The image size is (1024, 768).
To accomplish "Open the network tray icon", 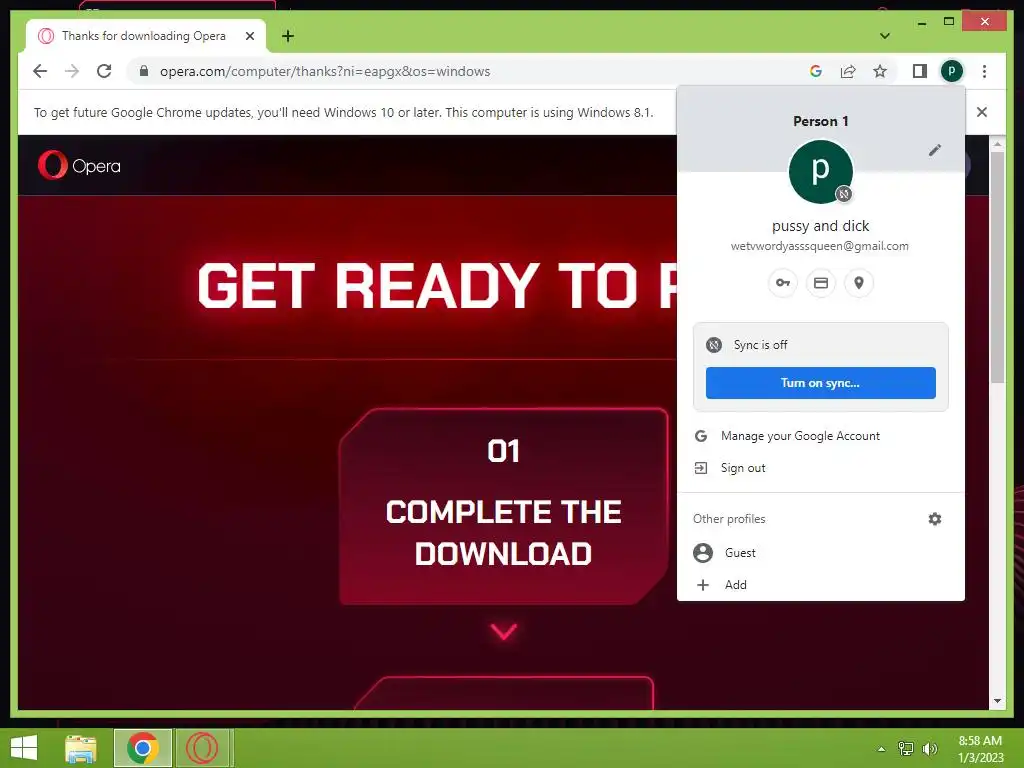I will tap(906, 748).
